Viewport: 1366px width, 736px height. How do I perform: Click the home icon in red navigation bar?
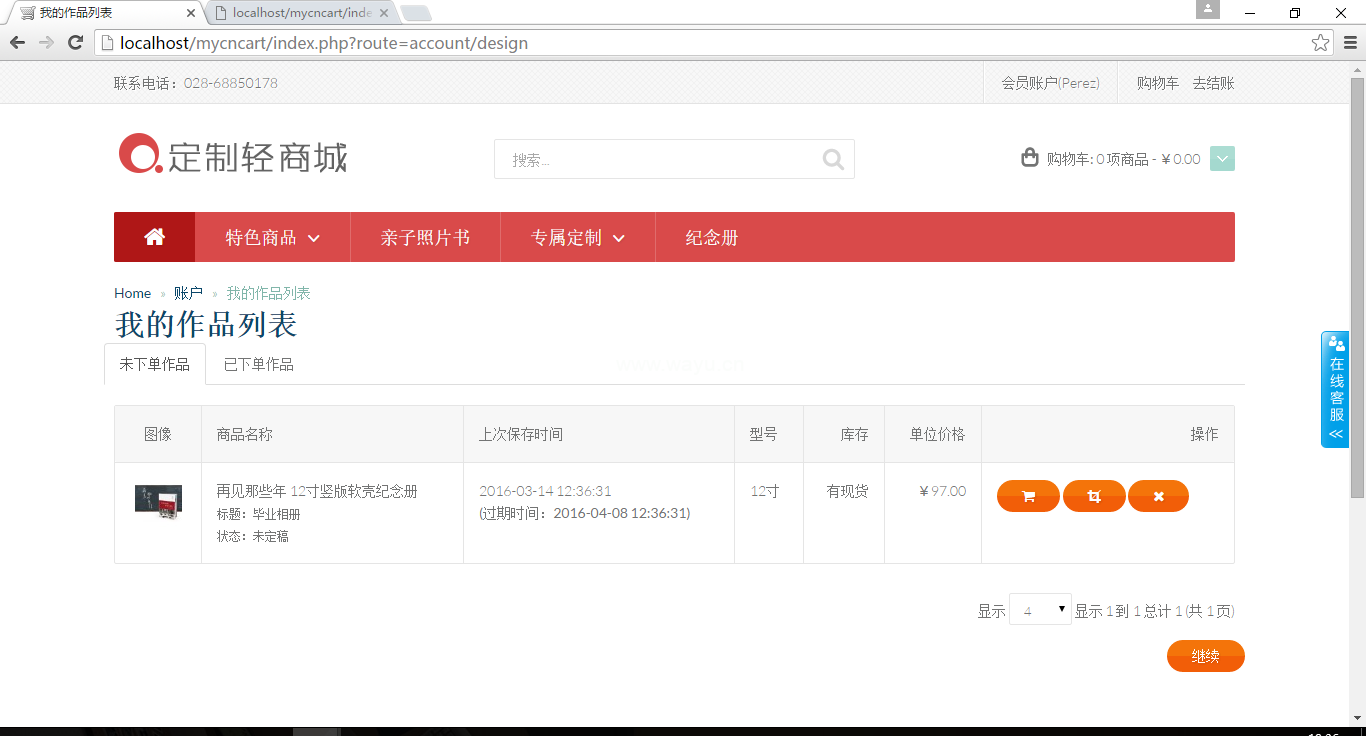(154, 237)
